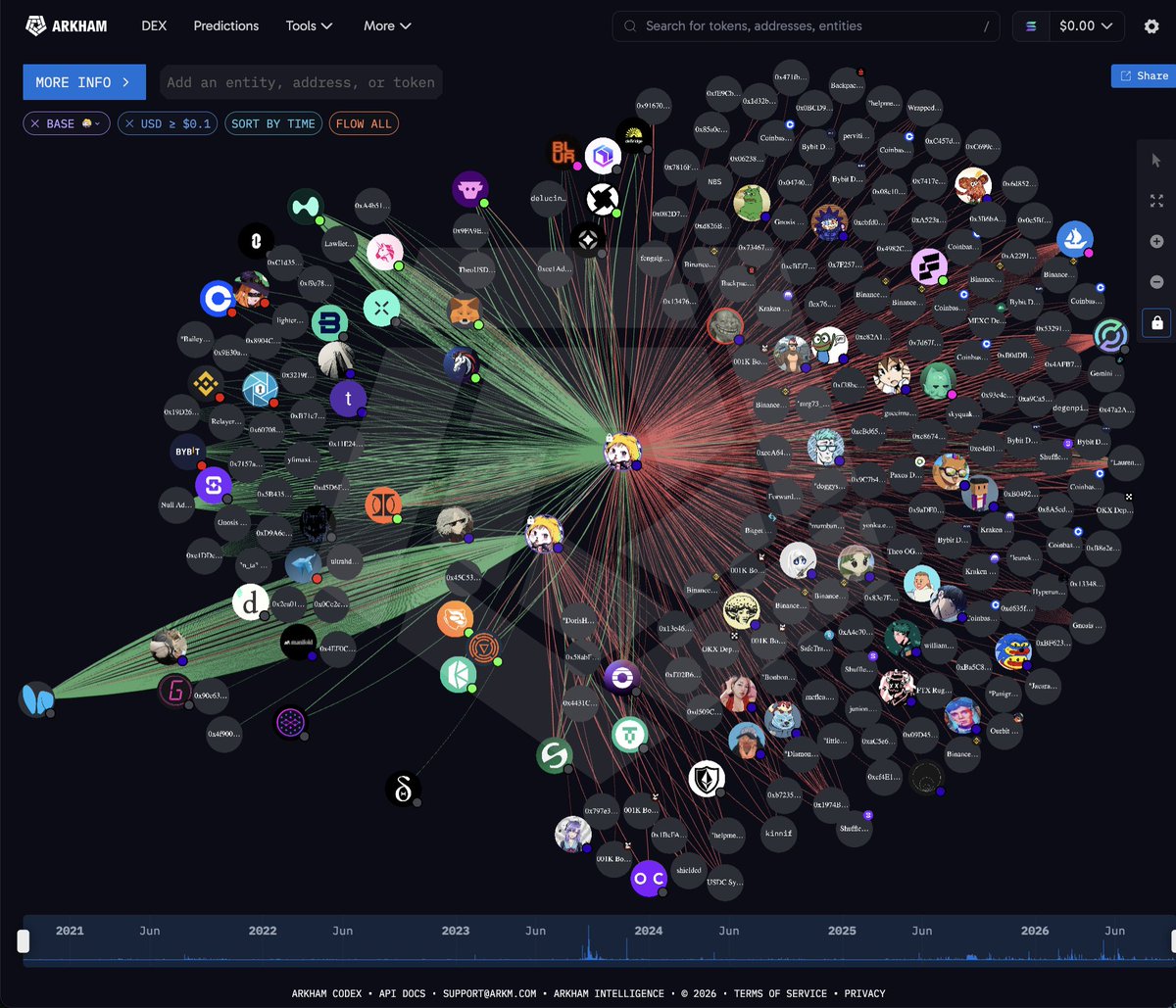
Task: Open the PRIVACY footer link
Action: 864,993
